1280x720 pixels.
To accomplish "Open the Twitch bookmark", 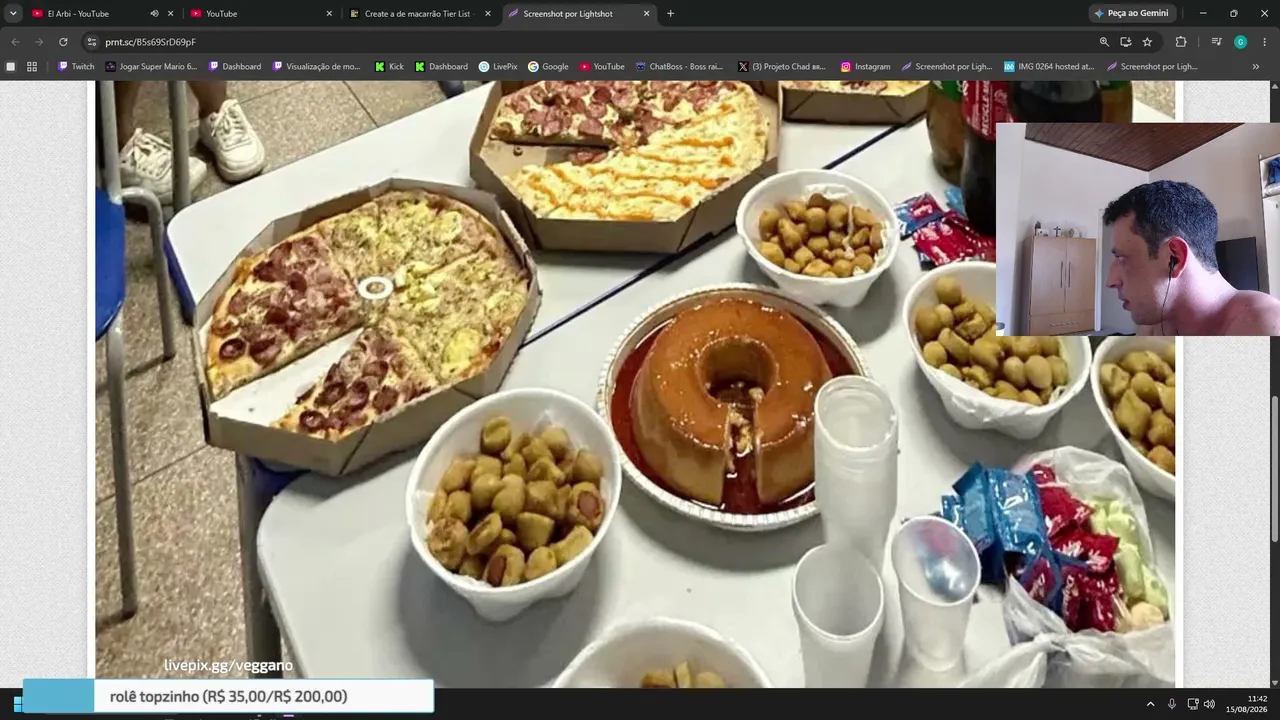I will pos(76,67).
